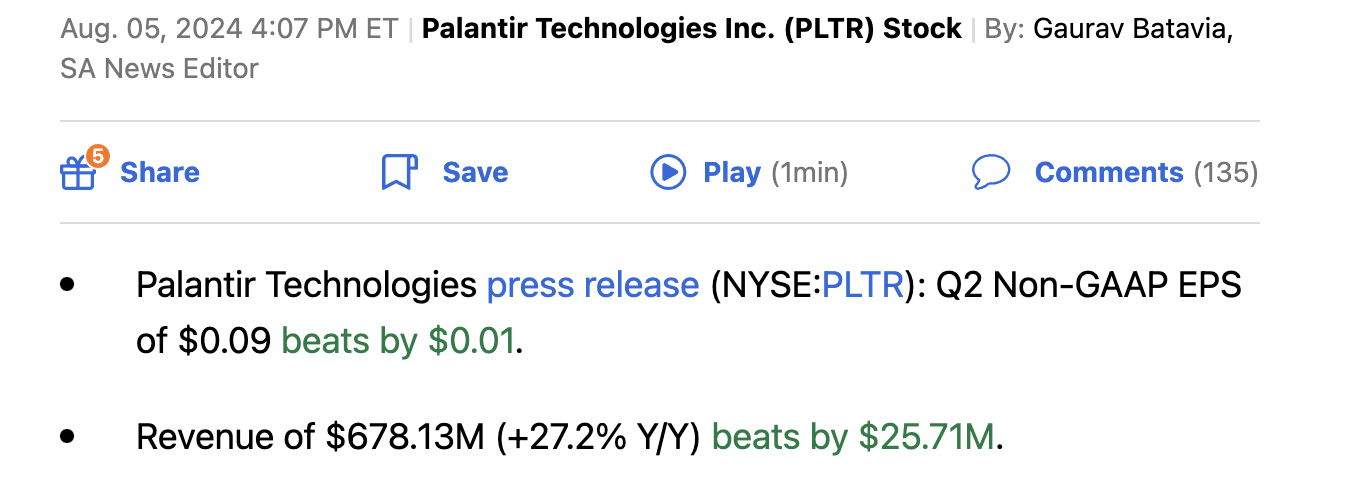This screenshot has width=1350, height=484.
Task: Click the green "beats by $25.71M" text
Action: click(x=853, y=437)
